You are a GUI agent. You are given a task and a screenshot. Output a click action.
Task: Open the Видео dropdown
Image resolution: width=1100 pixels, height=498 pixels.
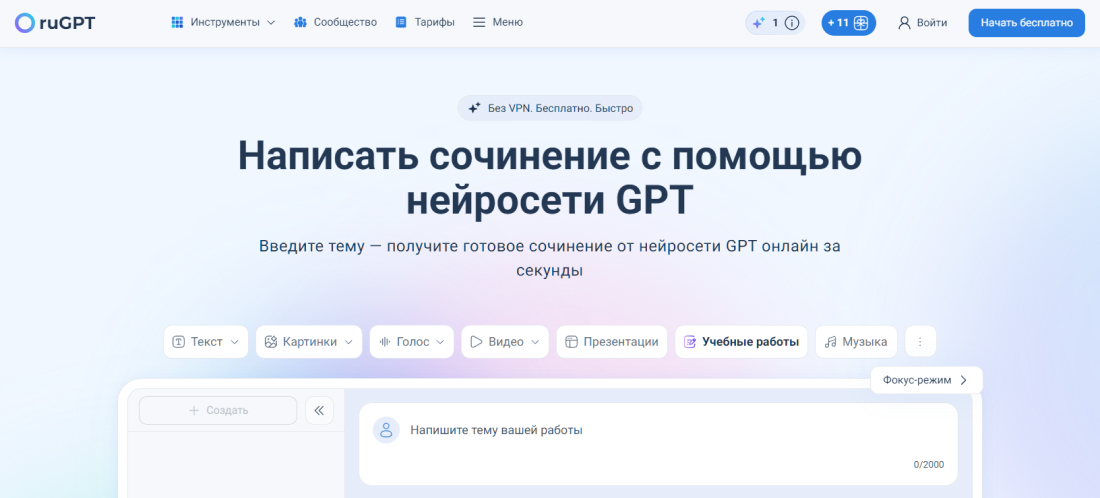coord(505,342)
